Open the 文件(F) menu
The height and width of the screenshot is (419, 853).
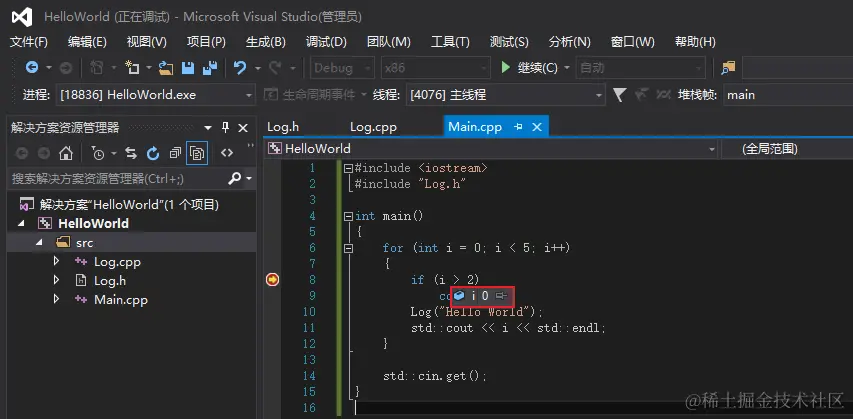point(29,42)
